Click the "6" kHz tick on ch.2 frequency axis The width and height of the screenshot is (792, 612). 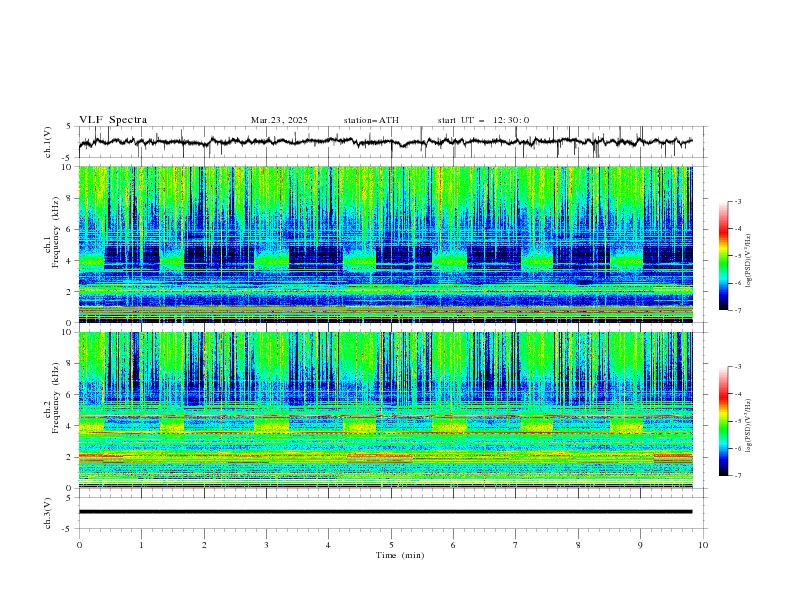click(x=71, y=395)
